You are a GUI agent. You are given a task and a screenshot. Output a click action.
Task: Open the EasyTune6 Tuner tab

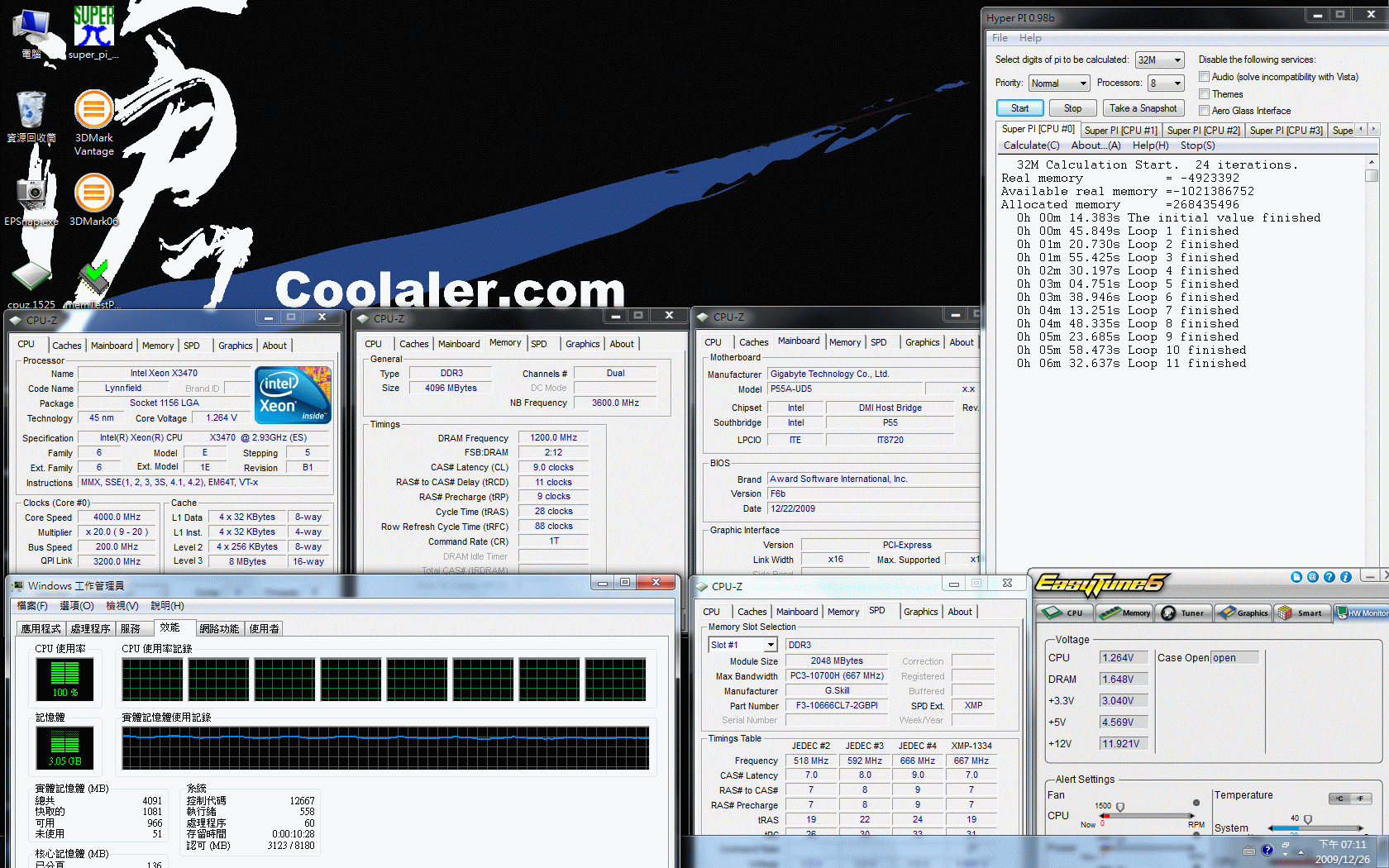pyautogui.click(x=1184, y=613)
